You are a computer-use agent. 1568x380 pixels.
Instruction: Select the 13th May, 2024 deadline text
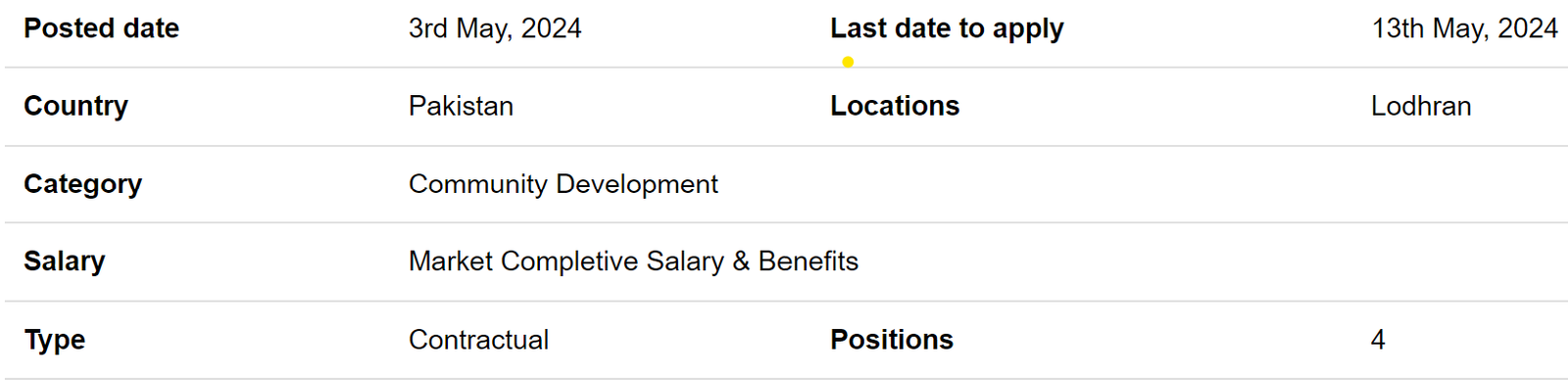1464,28
